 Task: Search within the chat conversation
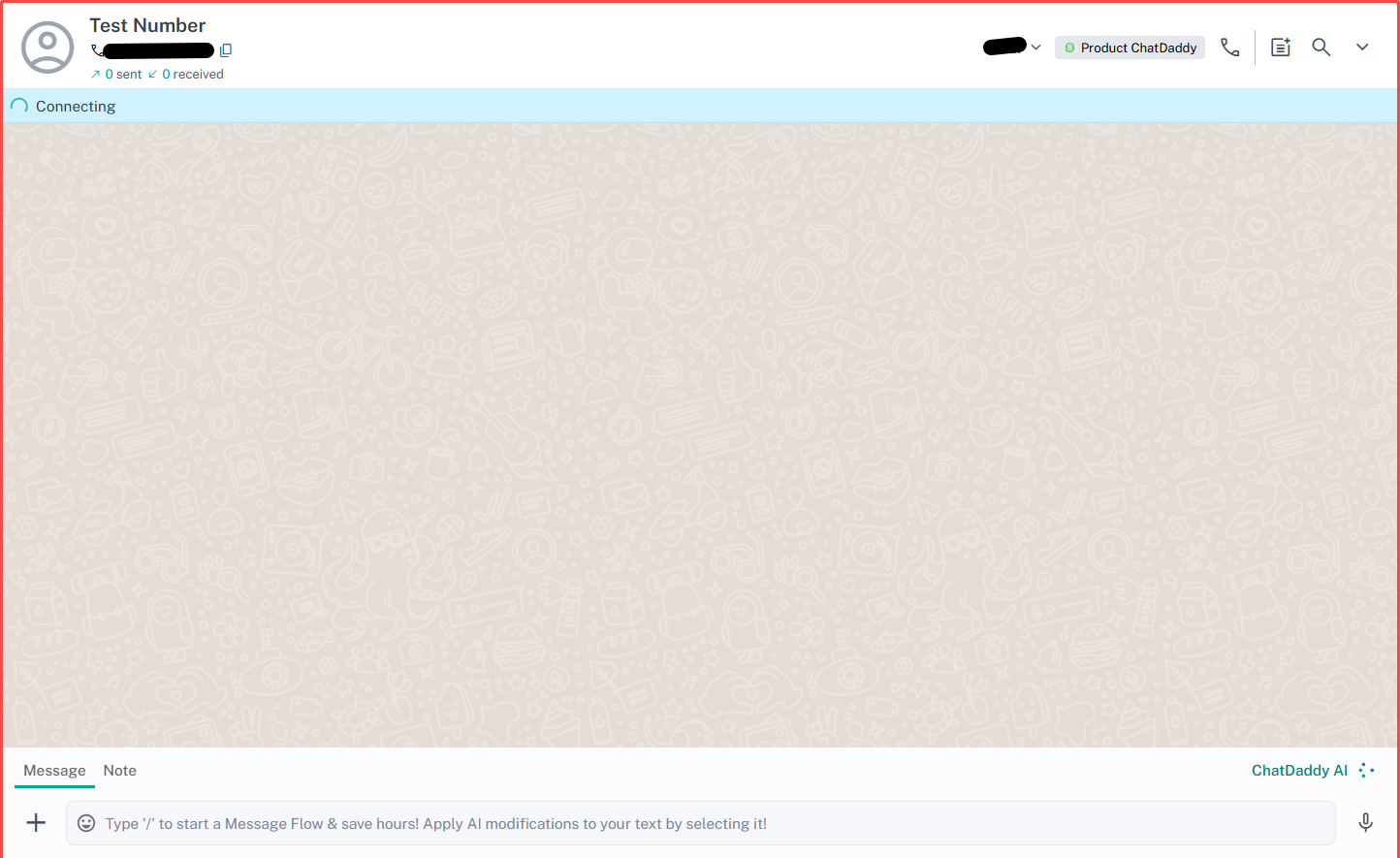(x=1321, y=47)
